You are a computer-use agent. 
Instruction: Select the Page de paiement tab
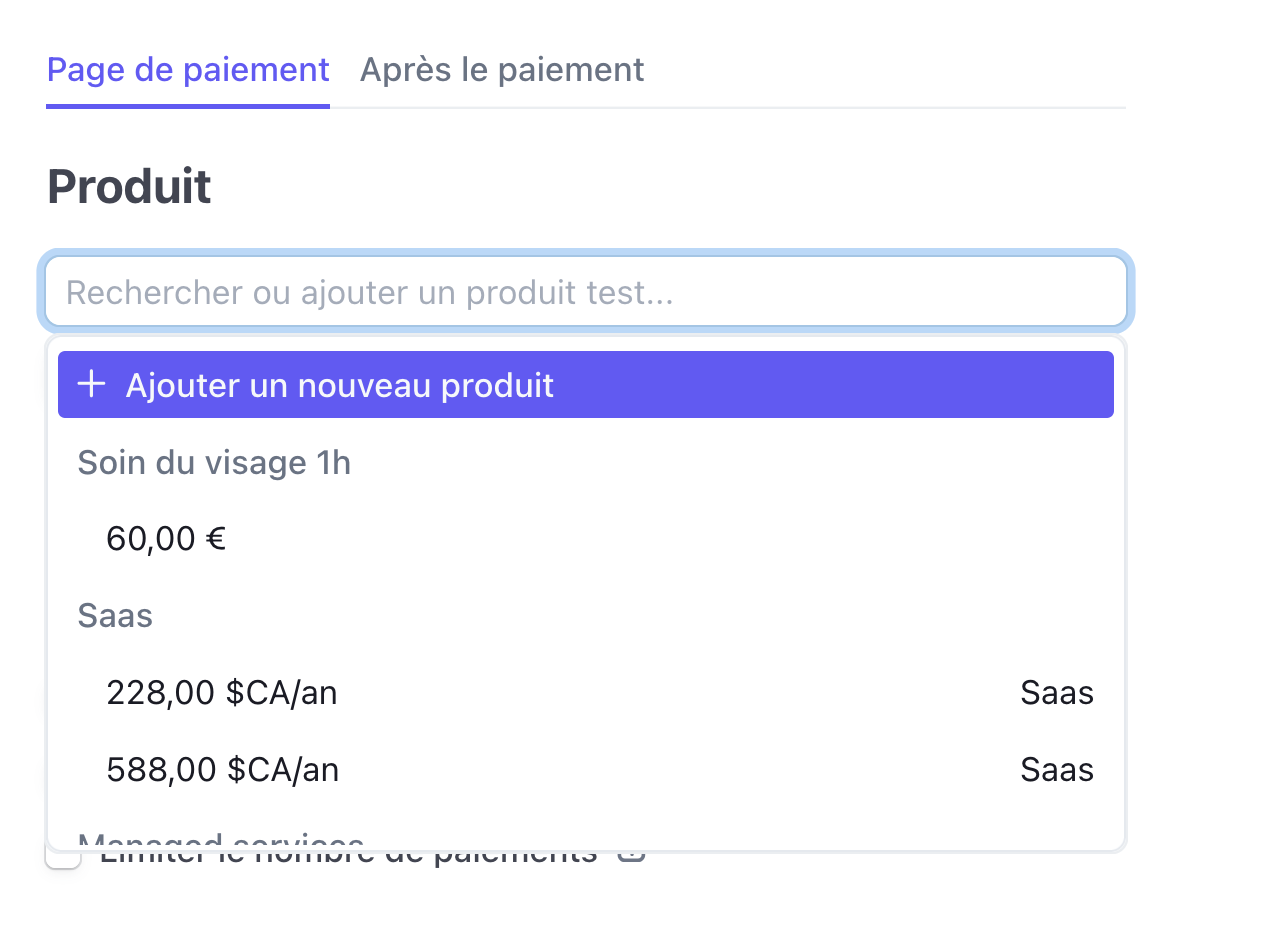(188, 70)
